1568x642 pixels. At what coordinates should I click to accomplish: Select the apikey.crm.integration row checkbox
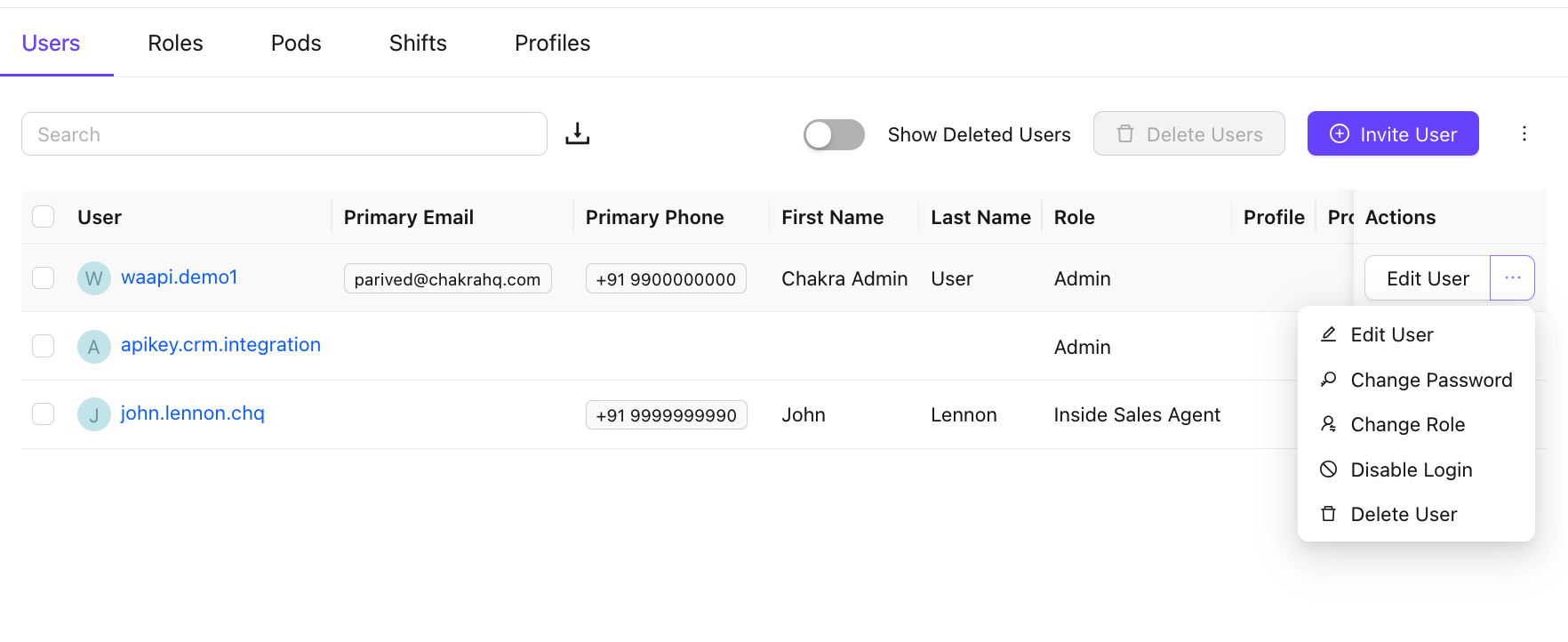44,346
